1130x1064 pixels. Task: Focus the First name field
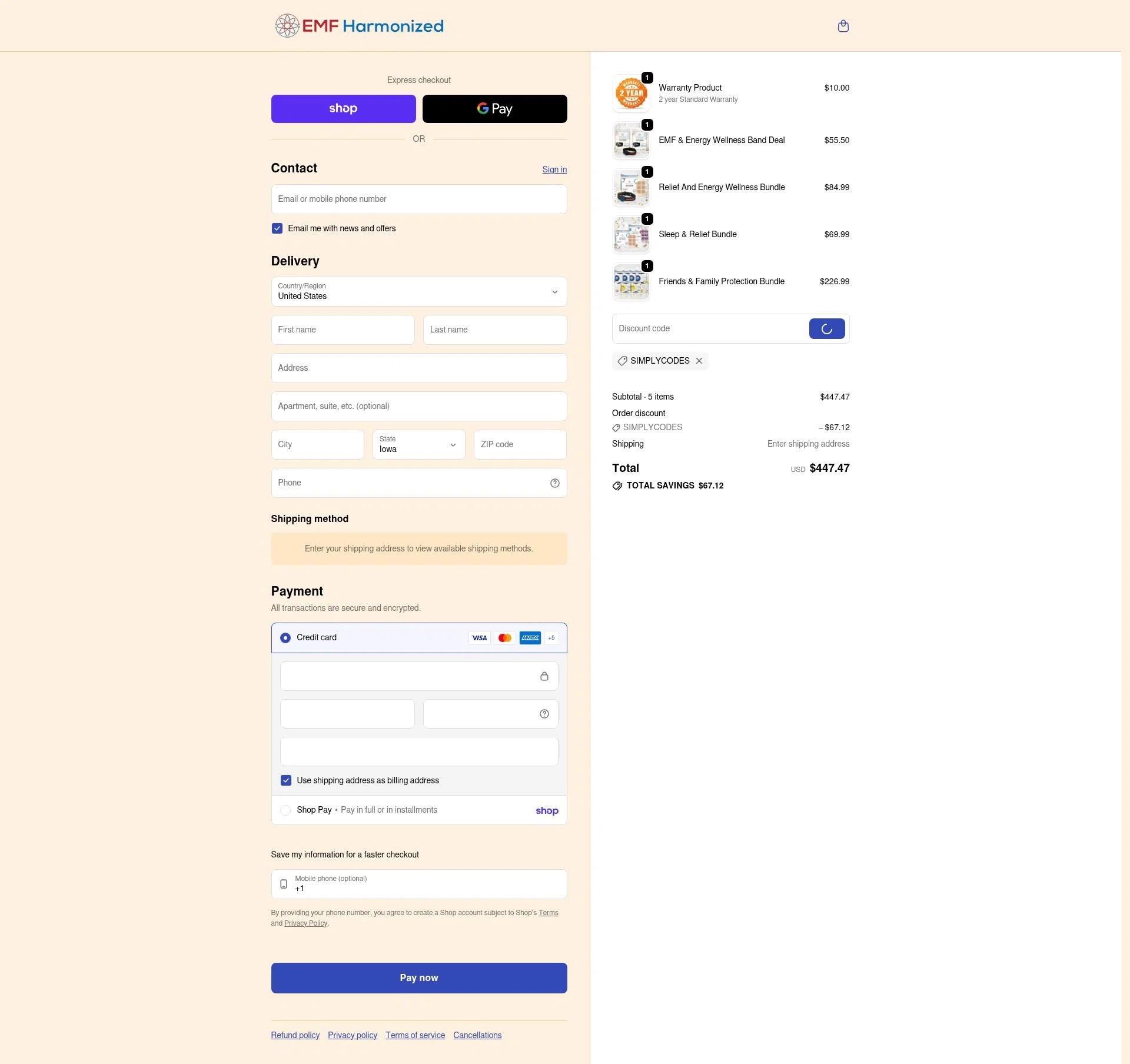click(343, 330)
